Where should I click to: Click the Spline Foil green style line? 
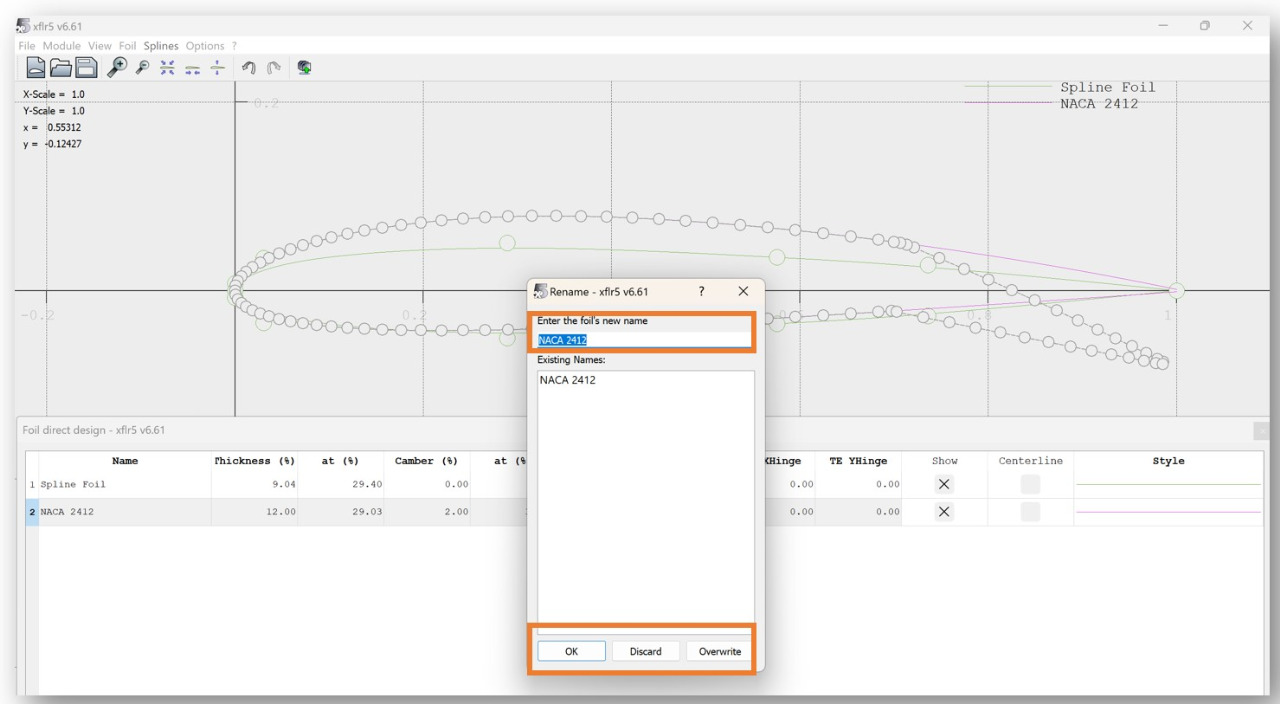point(1167,484)
